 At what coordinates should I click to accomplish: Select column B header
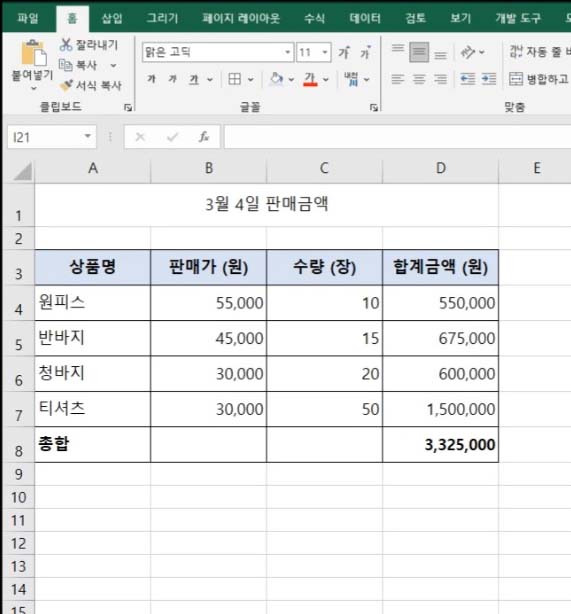click(x=208, y=169)
